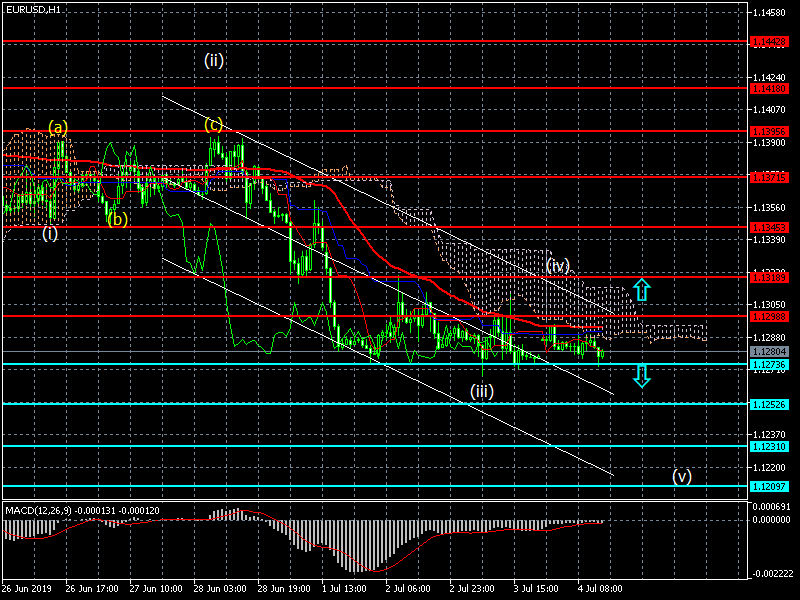The height and width of the screenshot is (600, 800).
Task: Select the red 1.14428 price level label
Action: [x=769, y=42]
